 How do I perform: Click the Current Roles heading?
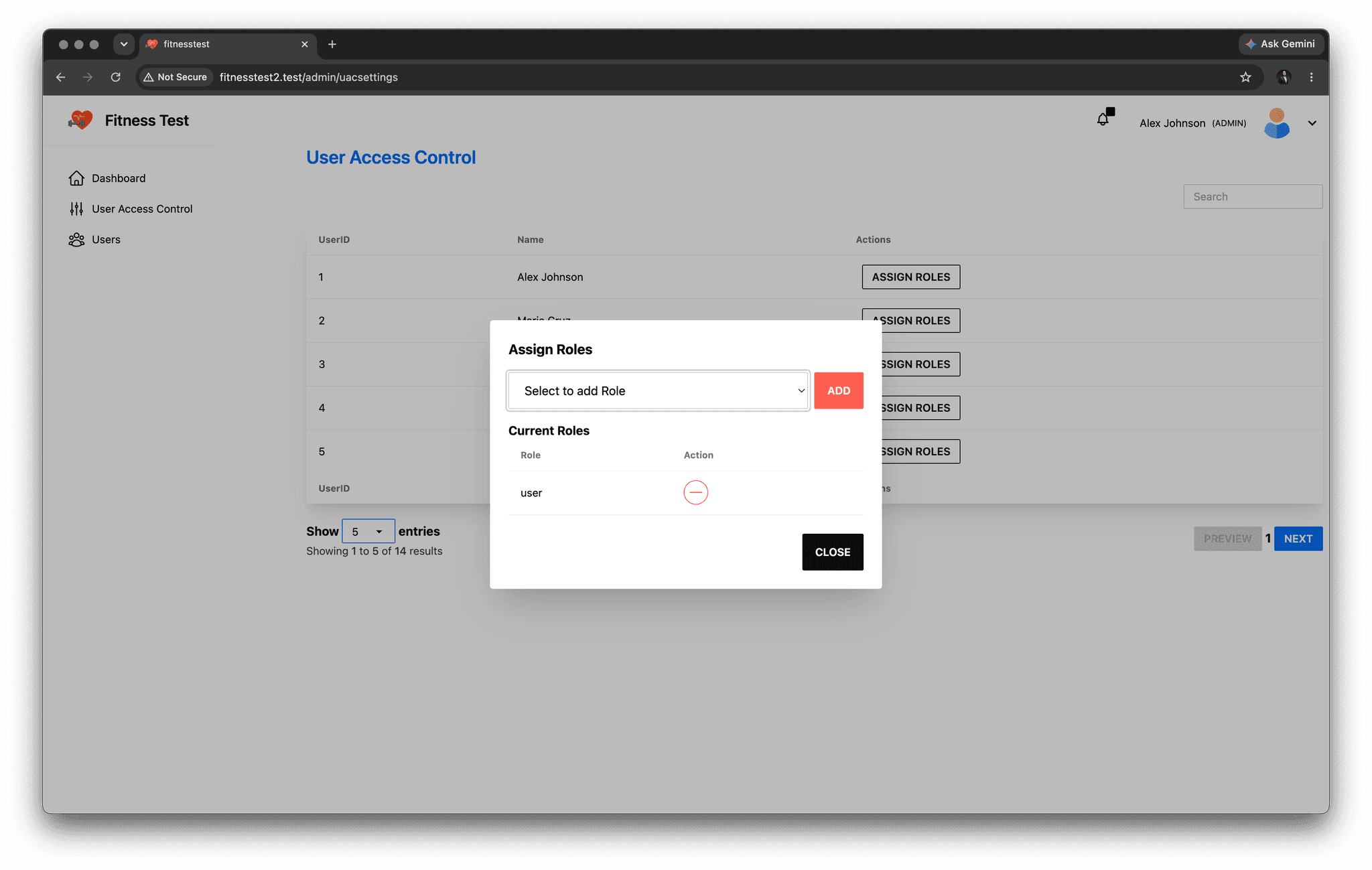click(x=549, y=431)
